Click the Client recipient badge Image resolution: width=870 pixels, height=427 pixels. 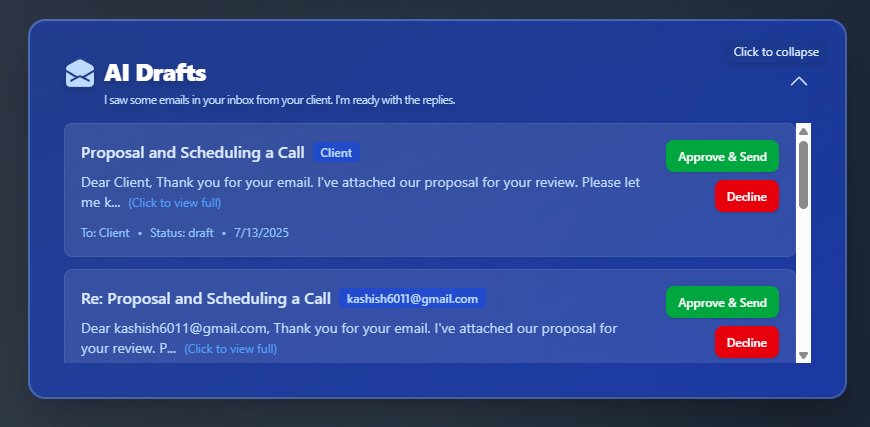pyautogui.click(x=336, y=152)
